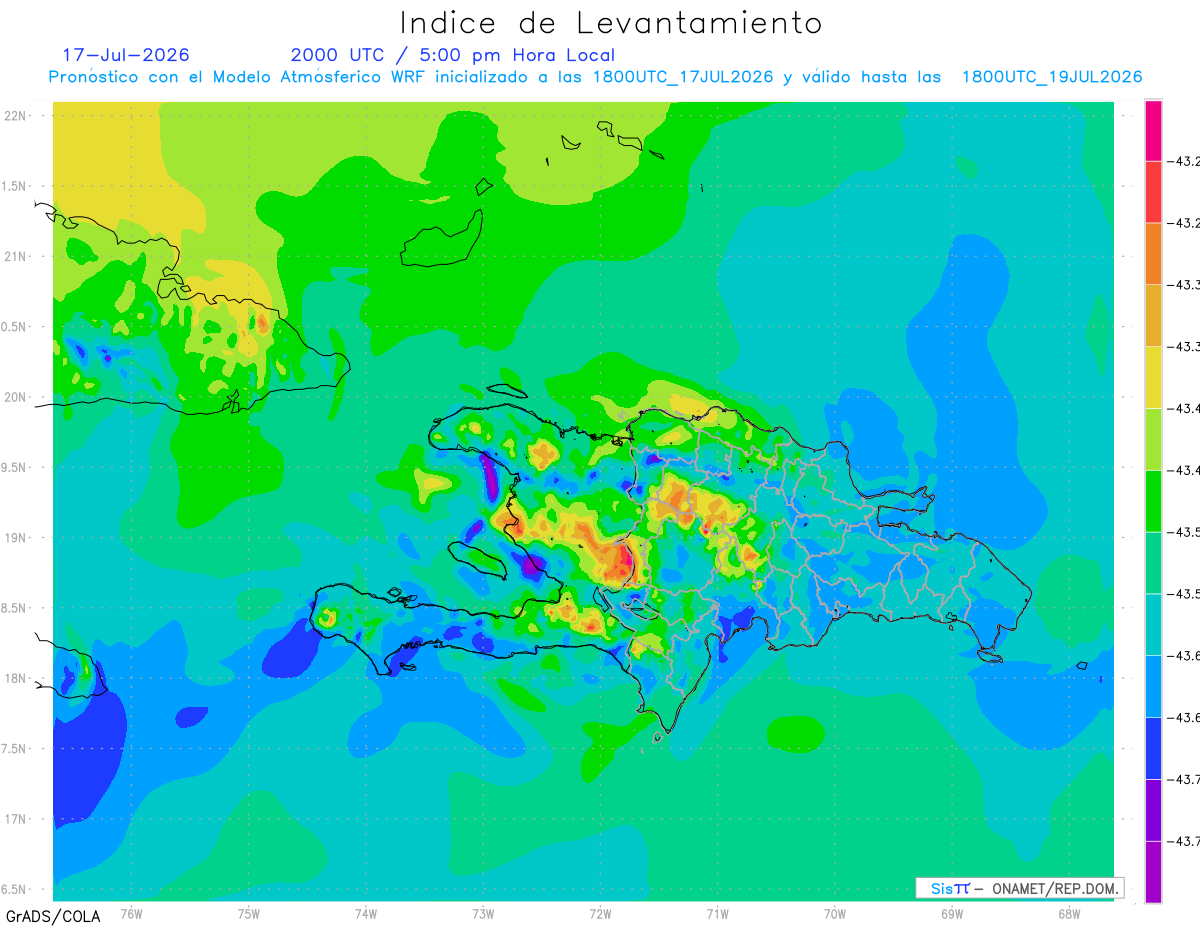Choose the light blue legend swatch

click(1153, 686)
